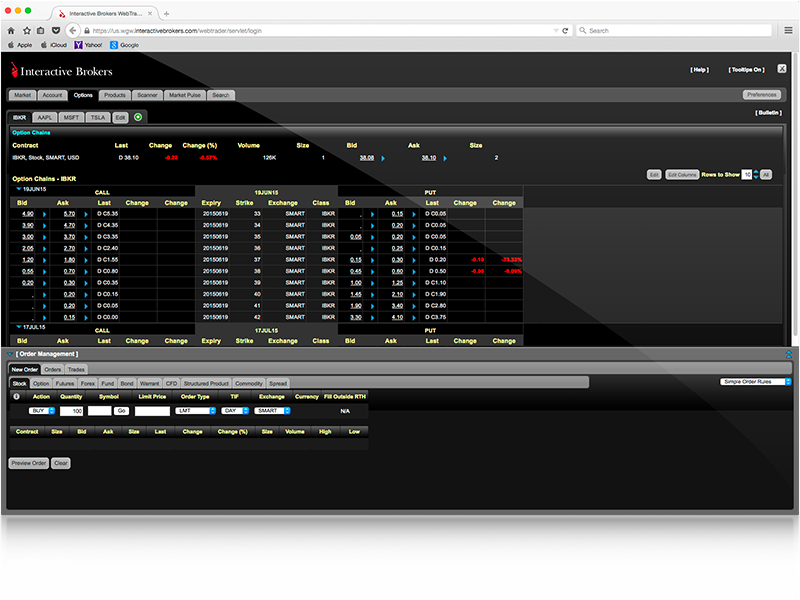The image size is (800, 600).
Task: Click the All rows button
Action: 766,174
